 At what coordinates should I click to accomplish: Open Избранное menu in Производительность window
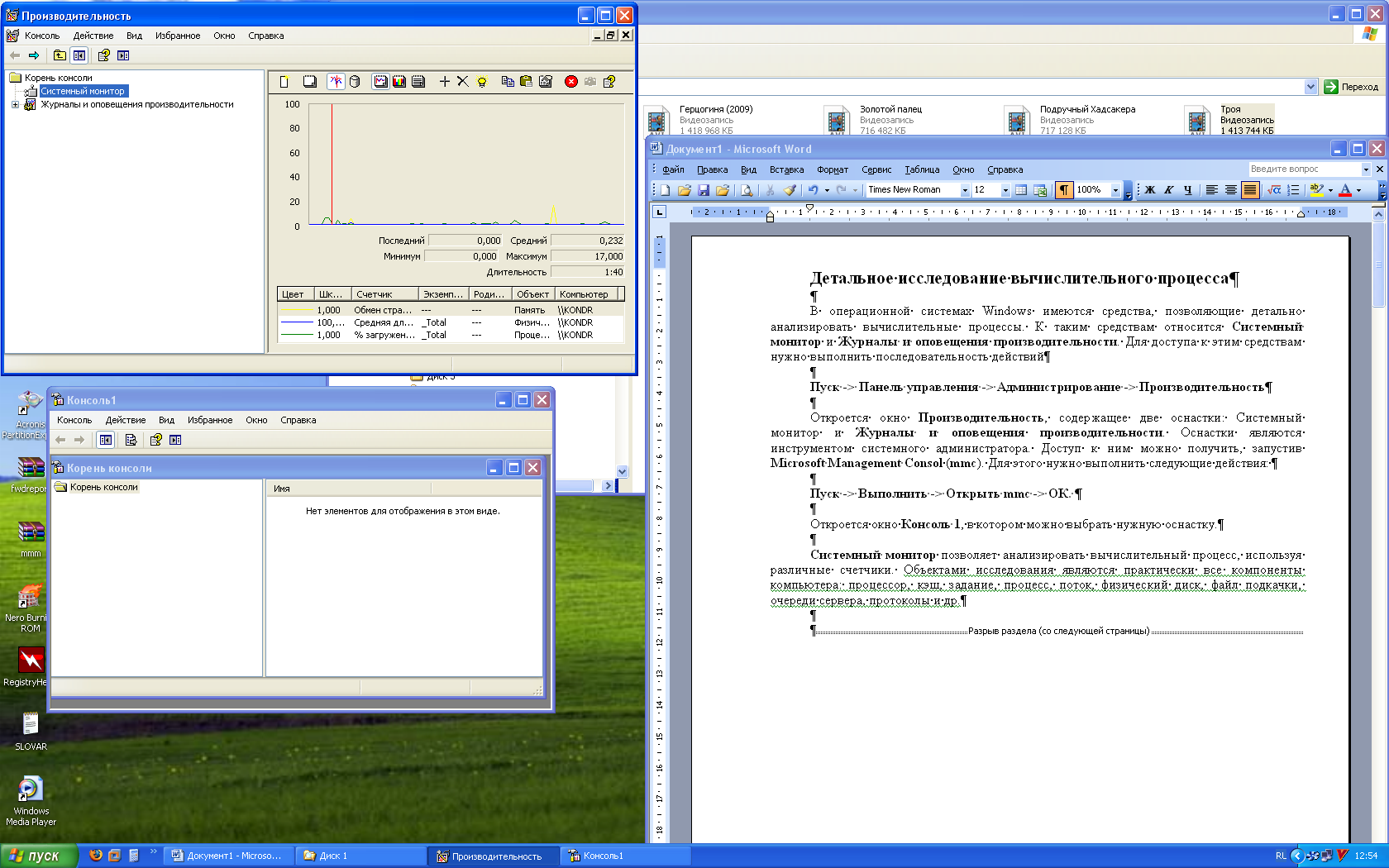(178, 36)
